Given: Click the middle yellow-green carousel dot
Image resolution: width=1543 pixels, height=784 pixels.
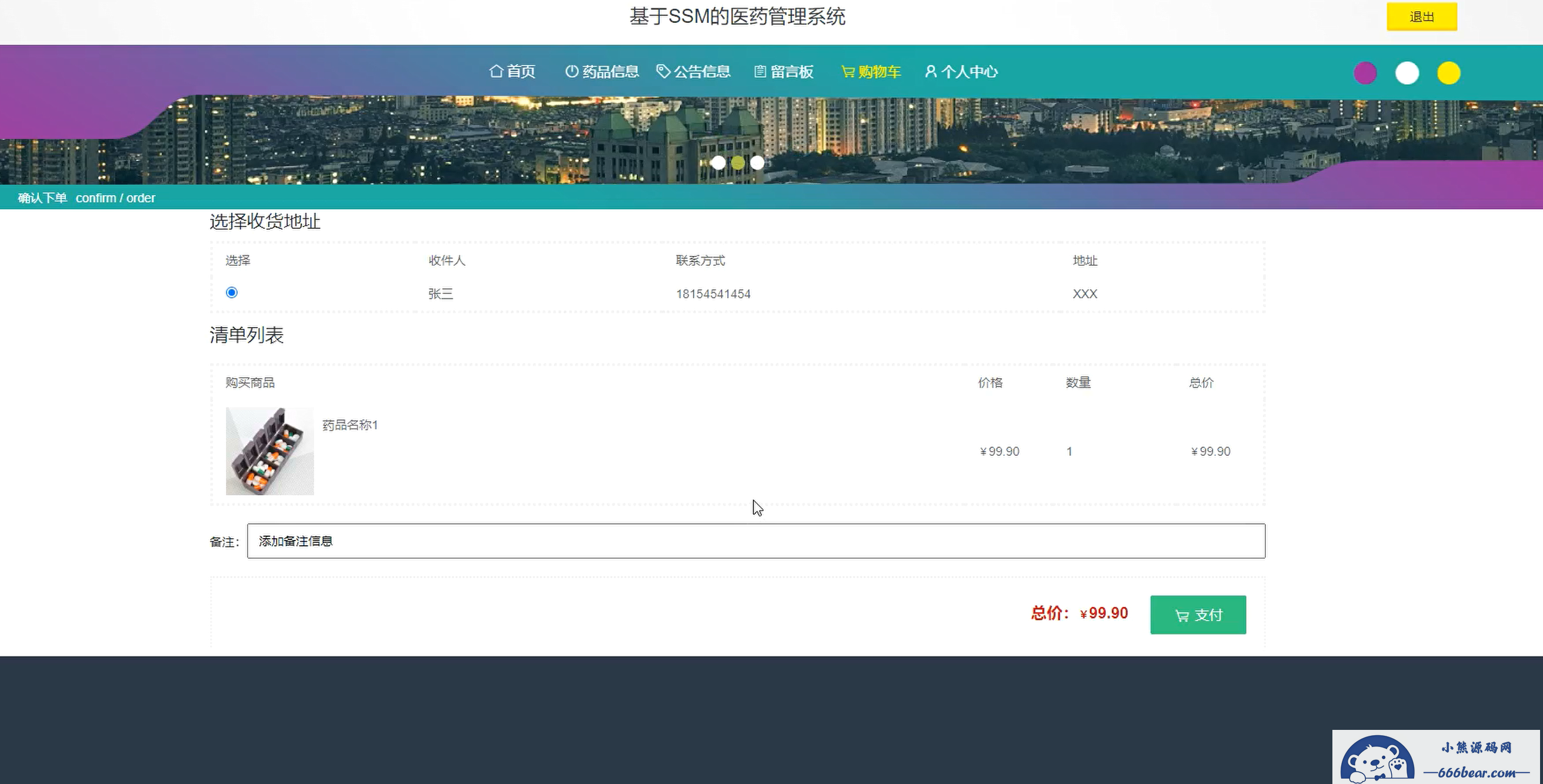Looking at the screenshot, I should (x=738, y=162).
